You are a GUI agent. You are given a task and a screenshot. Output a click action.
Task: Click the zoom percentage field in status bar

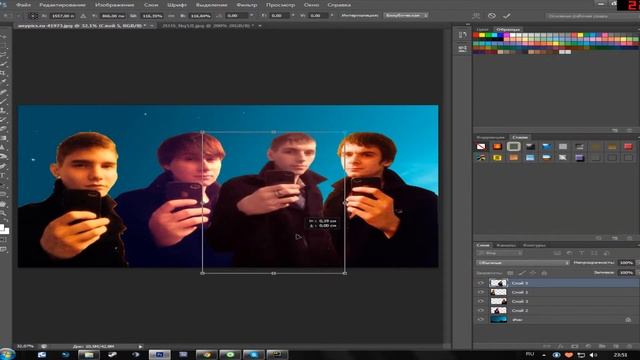pos(25,347)
